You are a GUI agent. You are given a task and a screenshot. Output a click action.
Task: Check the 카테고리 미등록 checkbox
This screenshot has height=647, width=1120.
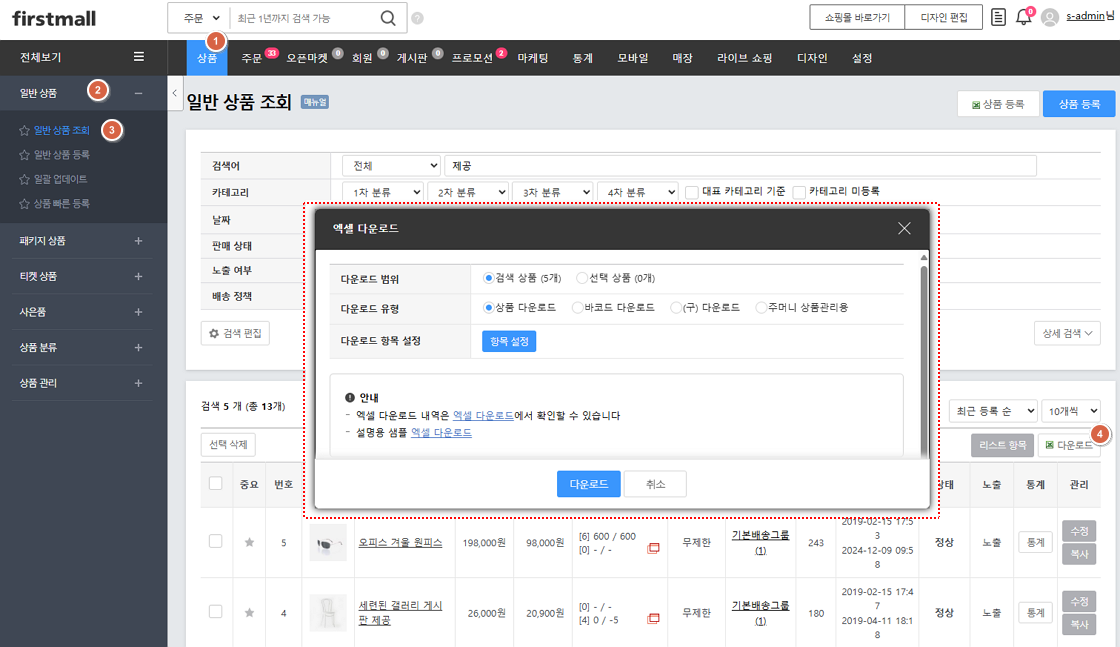[799, 191]
